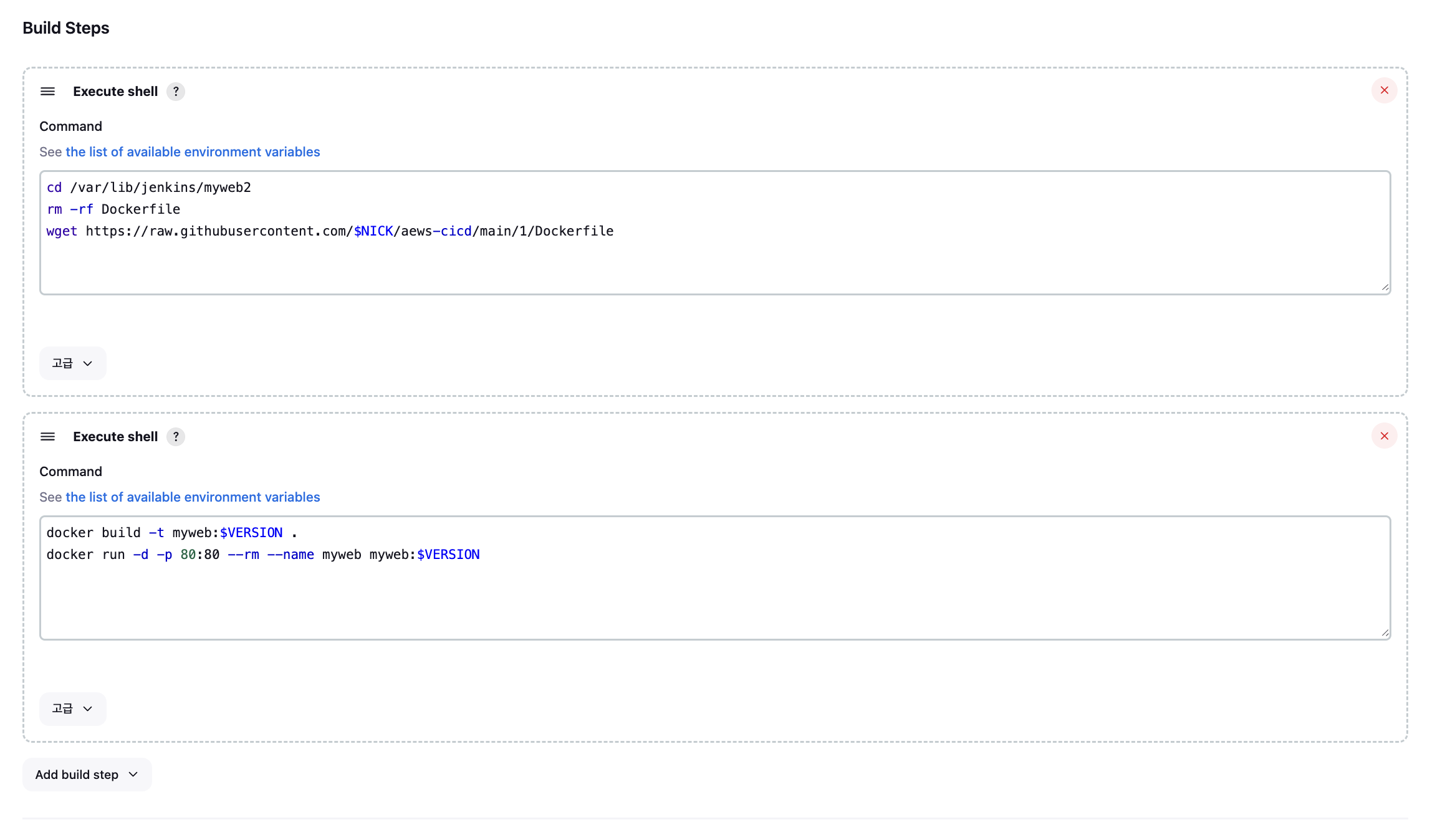This screenshot has width=1445, height=840.
Task: Delete the first Execute shell build step
Action: click(x=1384, y=91)
